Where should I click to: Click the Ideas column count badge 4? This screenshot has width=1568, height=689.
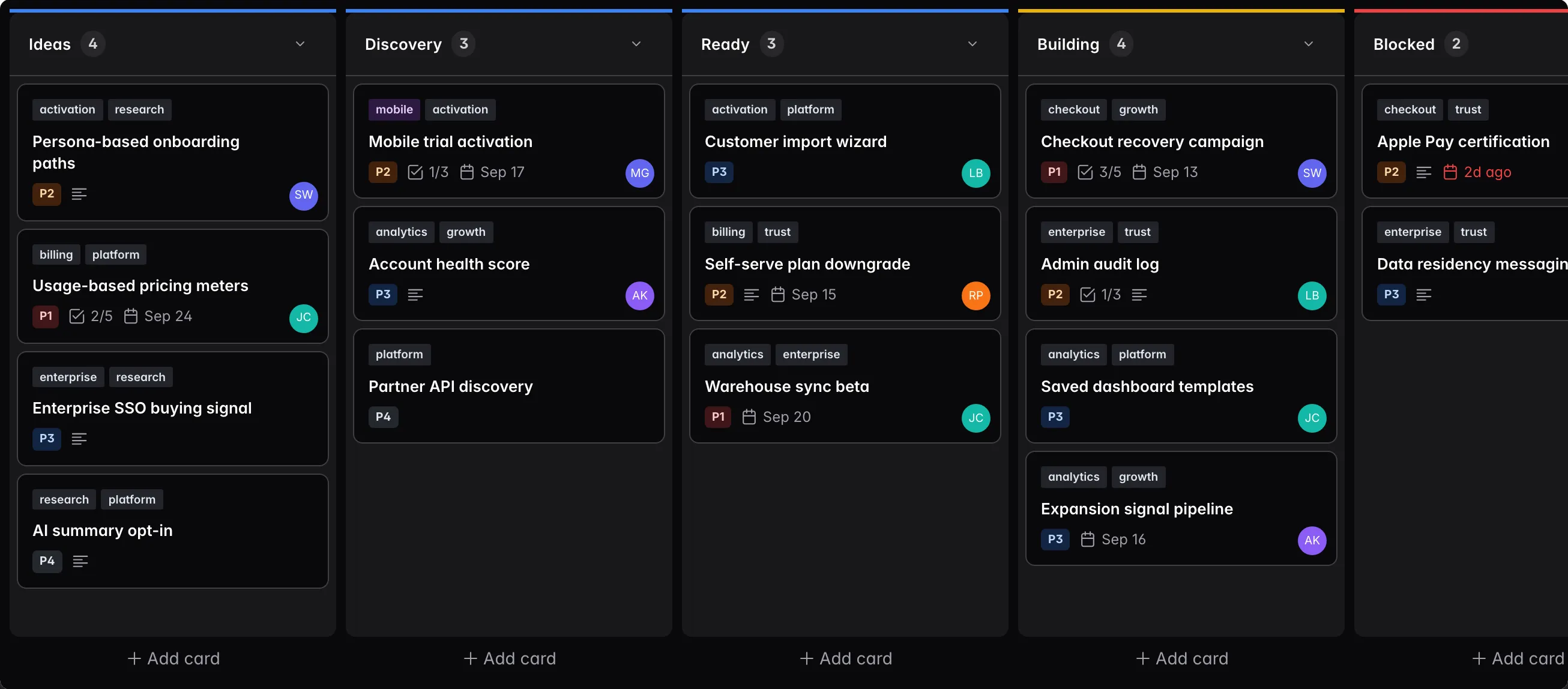pyautogui.click(x=92, y=44)
